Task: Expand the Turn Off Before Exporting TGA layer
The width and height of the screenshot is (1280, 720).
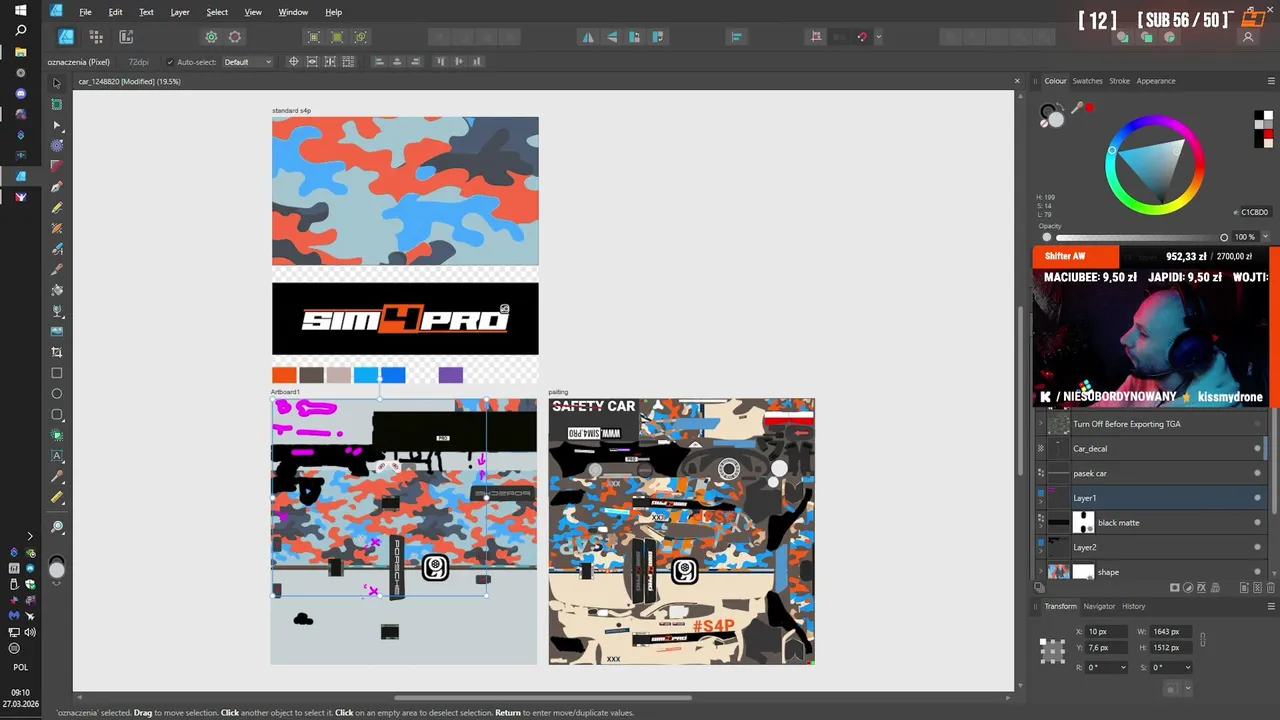Action: pos(1040,424)
